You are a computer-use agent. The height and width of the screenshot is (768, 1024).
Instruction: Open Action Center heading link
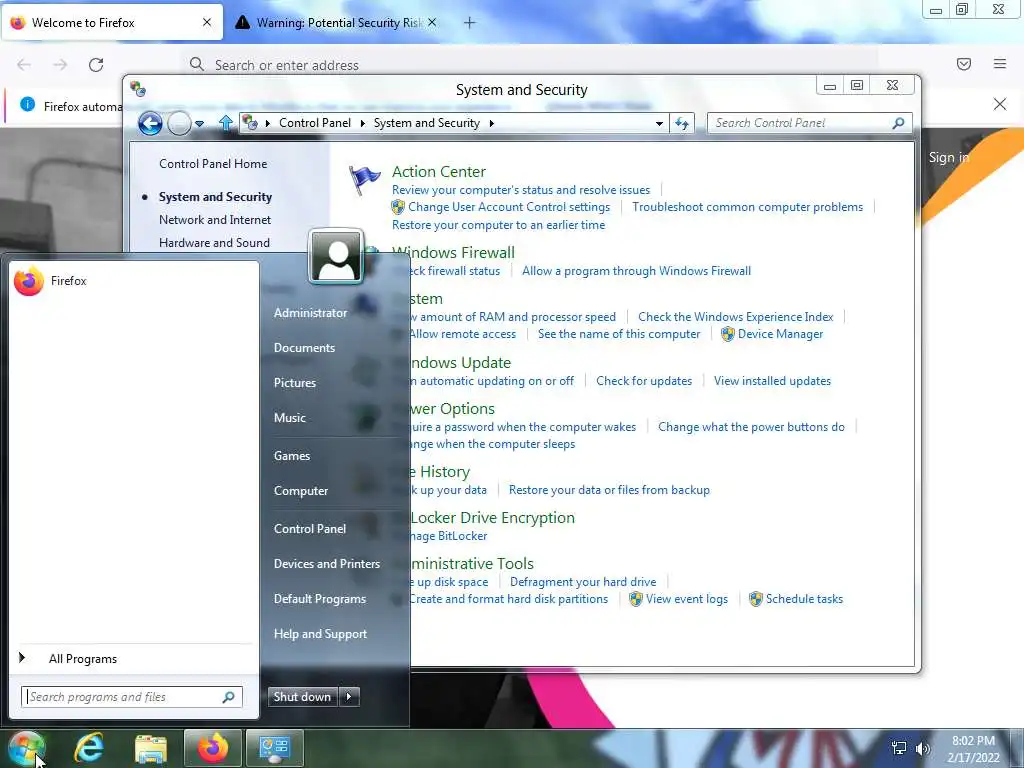click(x=439, y=172)
